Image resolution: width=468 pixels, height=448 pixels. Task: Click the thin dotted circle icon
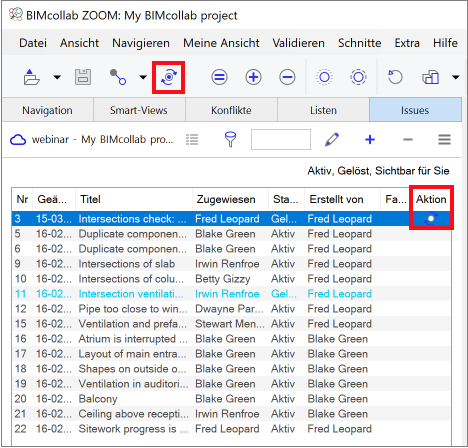[x=324, y=77]
